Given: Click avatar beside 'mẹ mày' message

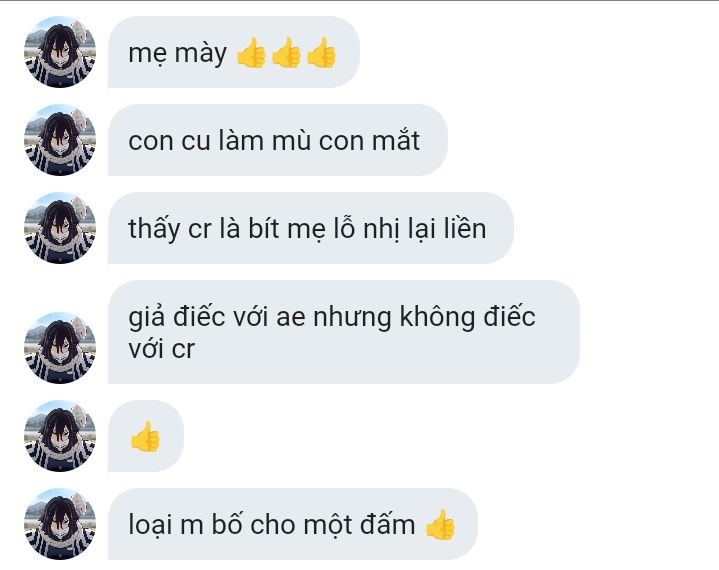Looking at the screenshot, I should pyautogui.click(x=60, y=52).
